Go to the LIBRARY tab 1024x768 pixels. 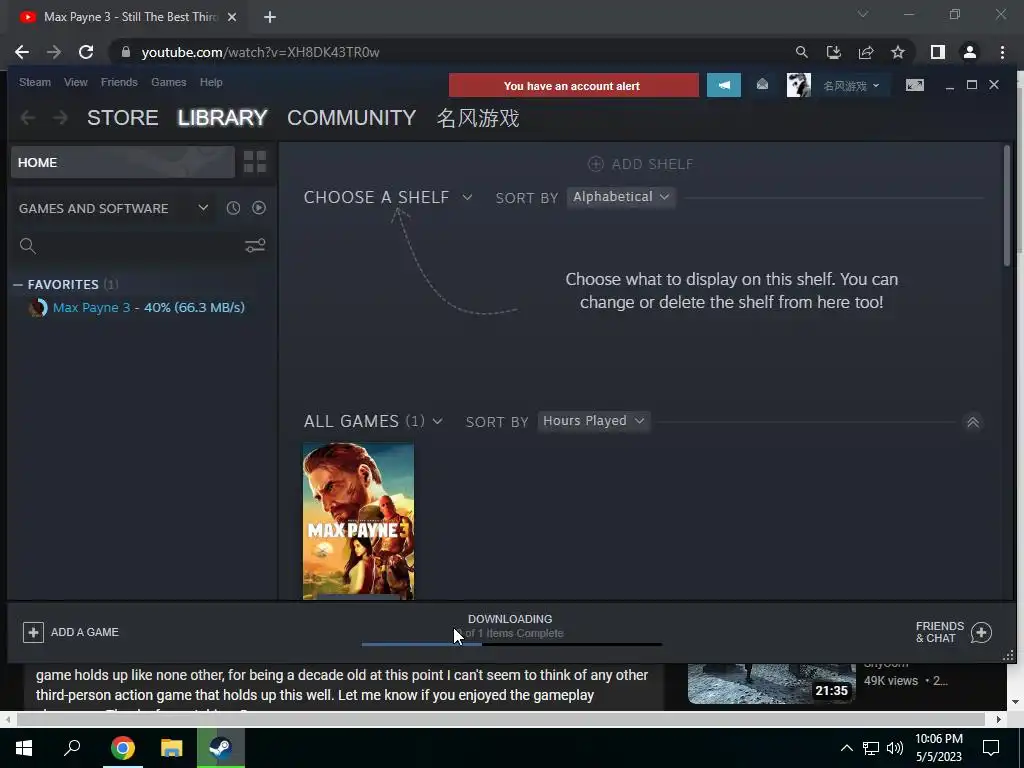click(x=223, y=118)
